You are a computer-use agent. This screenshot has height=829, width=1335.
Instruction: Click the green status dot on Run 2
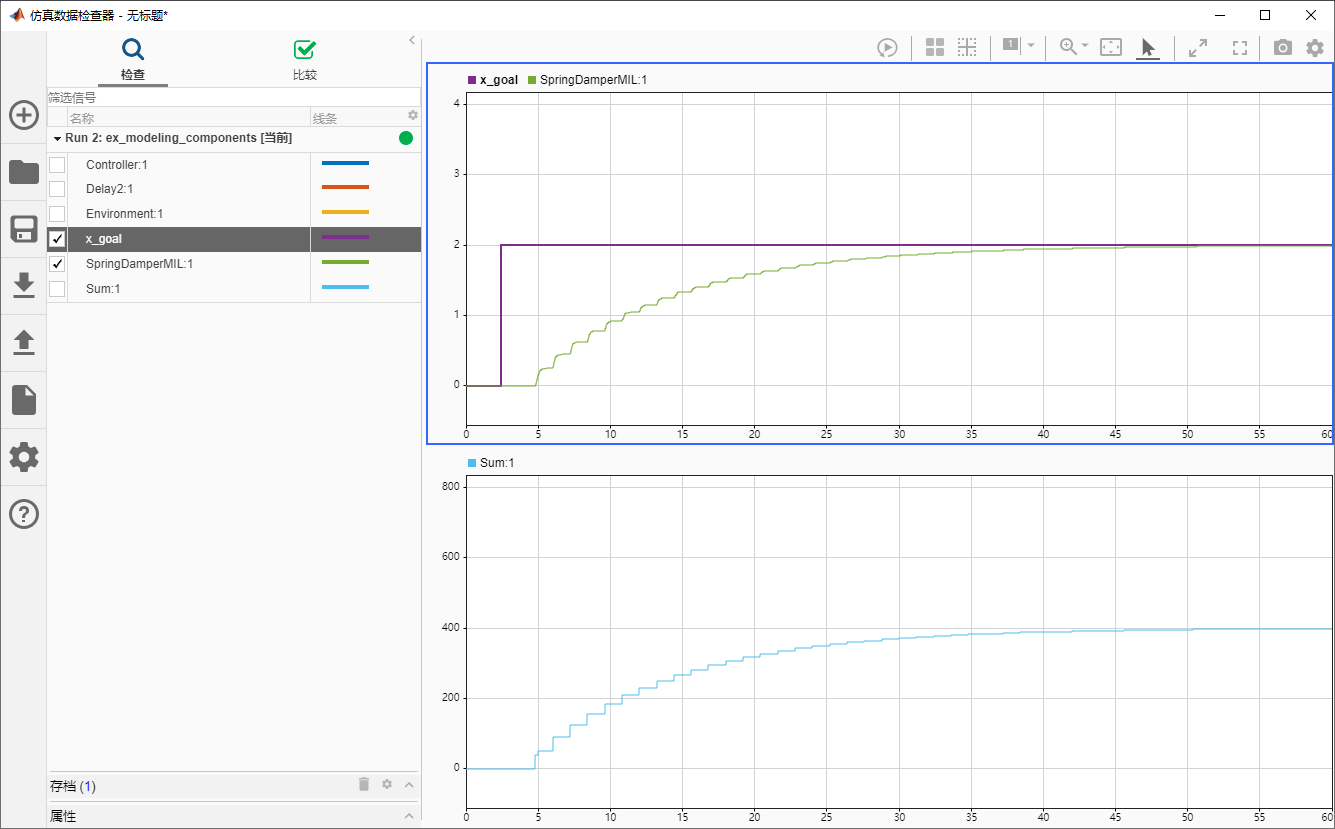(x=406, y=138)
